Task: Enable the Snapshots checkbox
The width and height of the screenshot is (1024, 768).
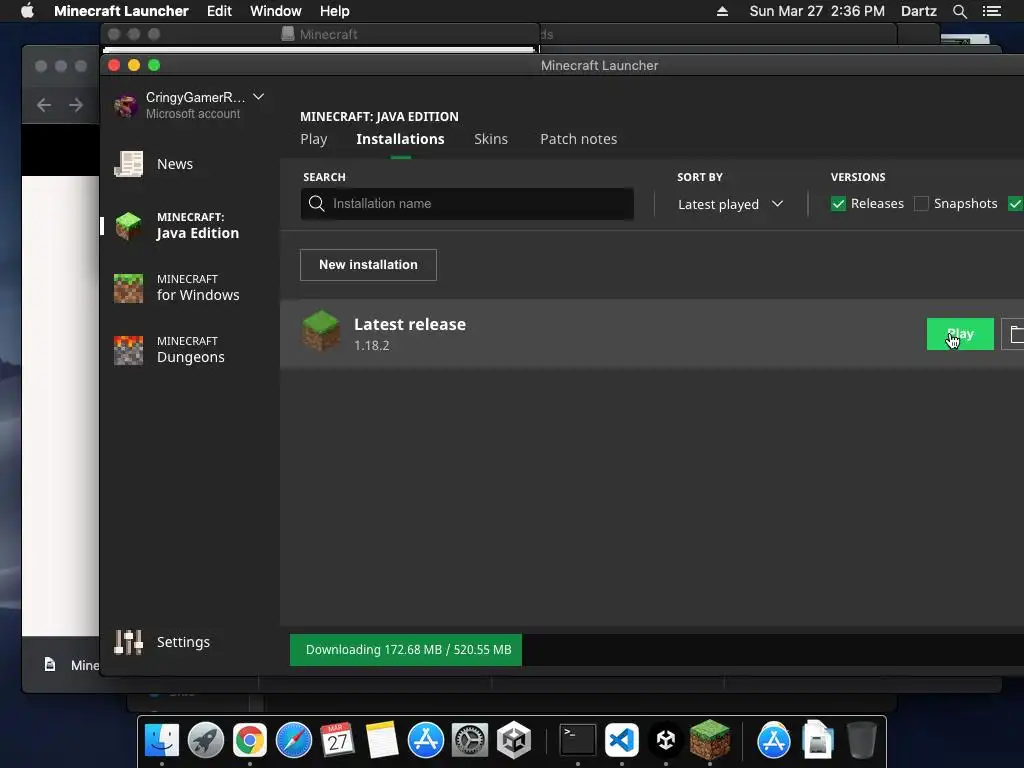Action: click(921, 204)
